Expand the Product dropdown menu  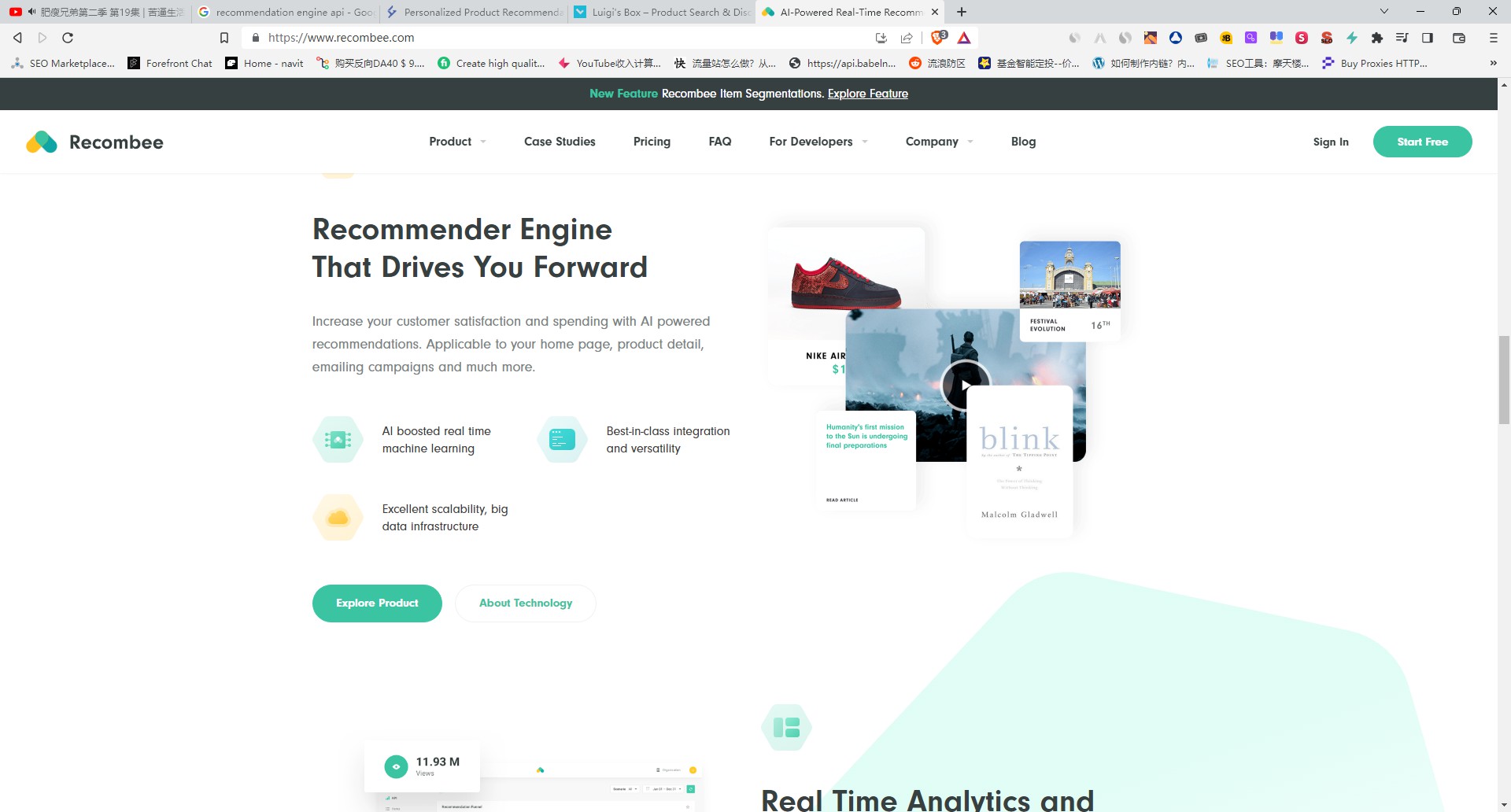click(457, 142)
